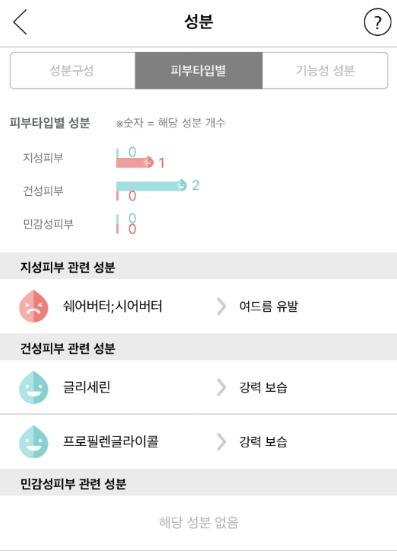Expand chevron in the 글리세린 row
397x551 pixels.
[x=221, y=388]
